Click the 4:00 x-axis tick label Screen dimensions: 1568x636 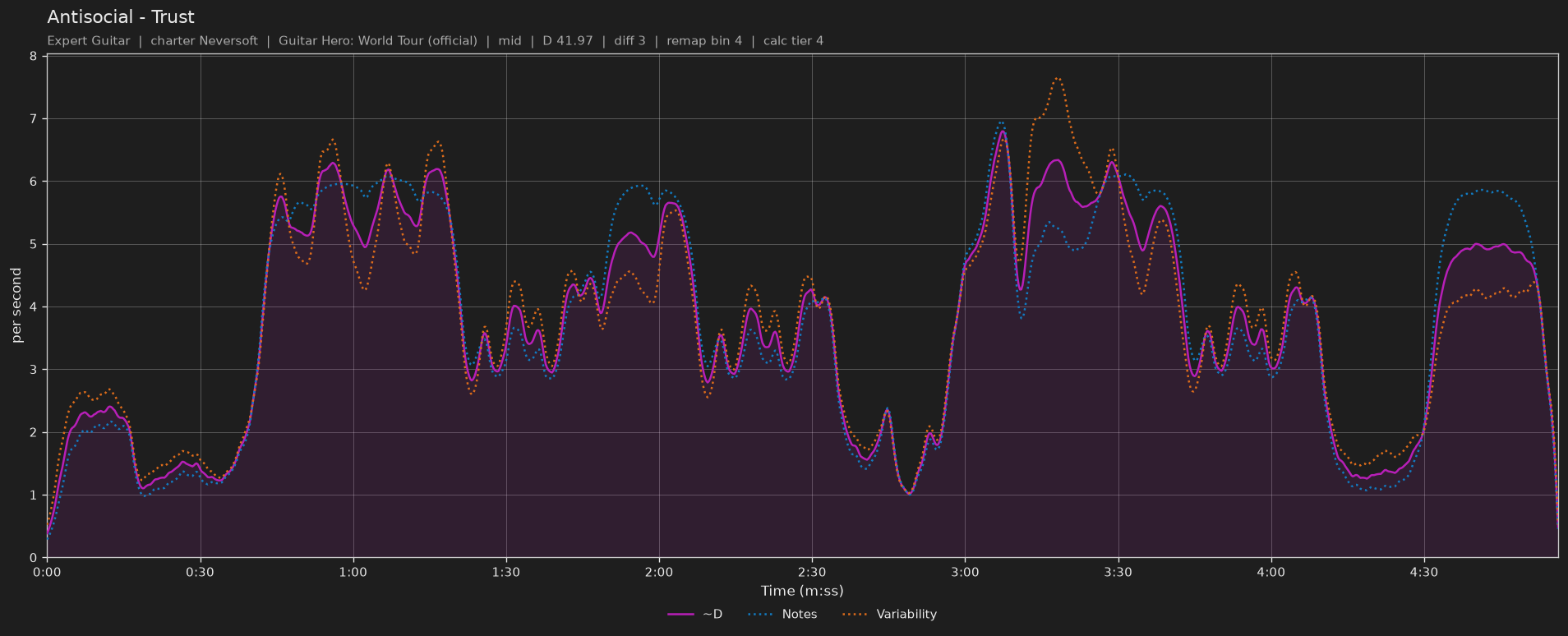[x=1271, y=572]
